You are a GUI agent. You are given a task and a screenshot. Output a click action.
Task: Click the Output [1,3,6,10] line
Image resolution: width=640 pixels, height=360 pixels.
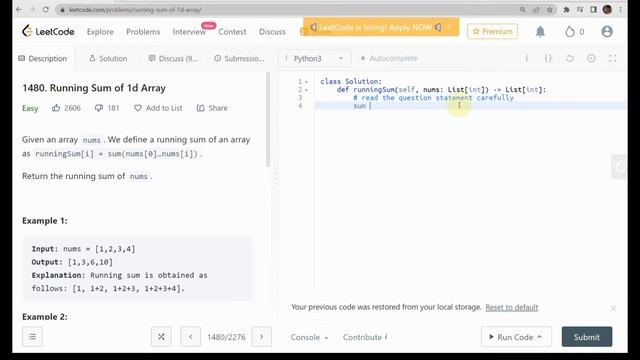click(x=72, y=262)
